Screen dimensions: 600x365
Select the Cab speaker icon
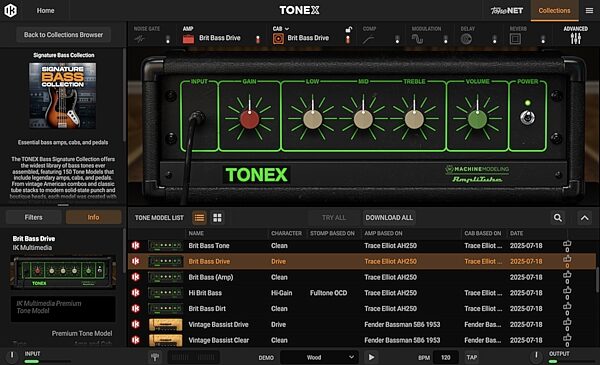click(278, 39)
